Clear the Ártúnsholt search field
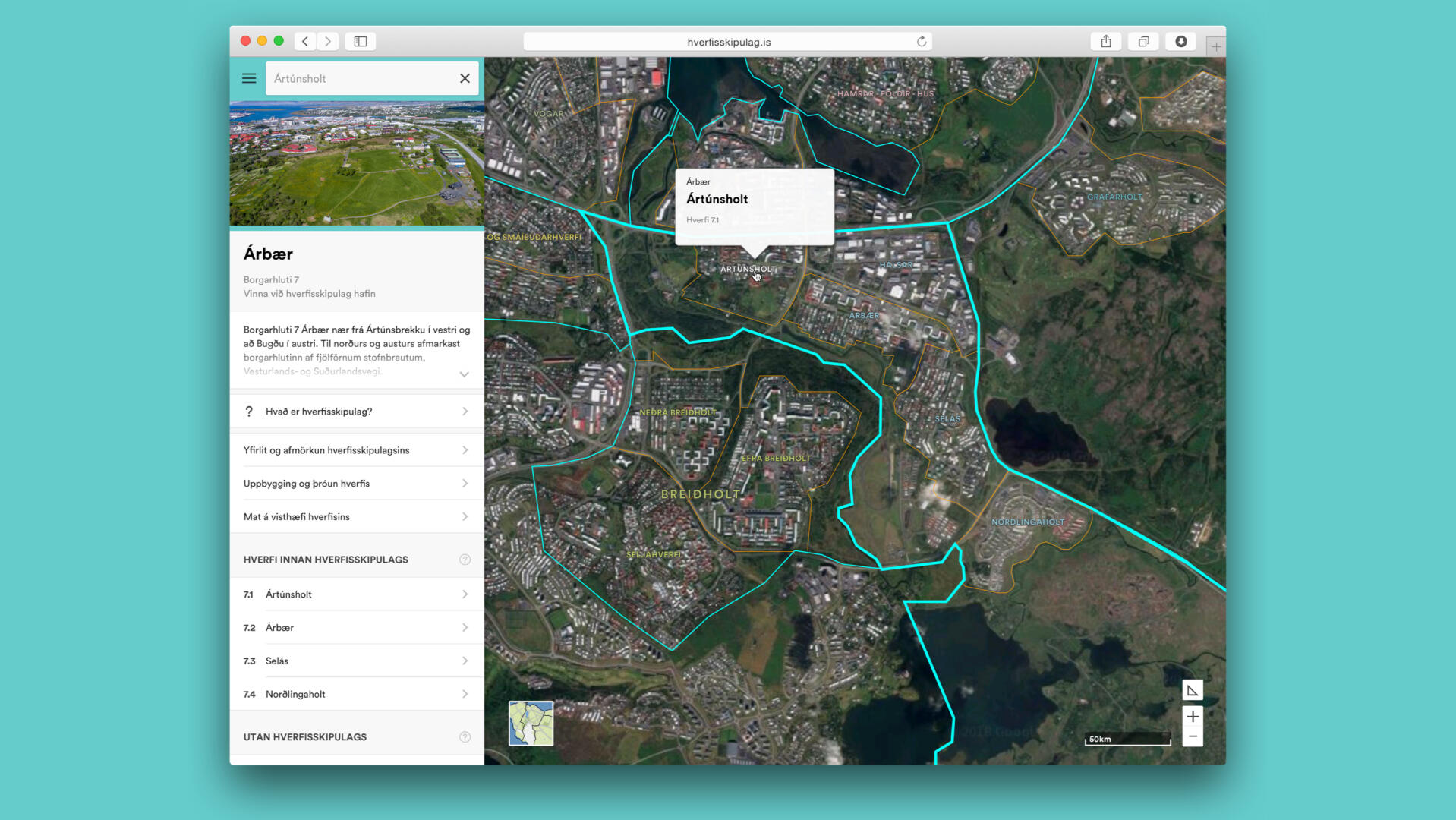The height and width of the screenshot is (820, 1456). coord(465,78)
